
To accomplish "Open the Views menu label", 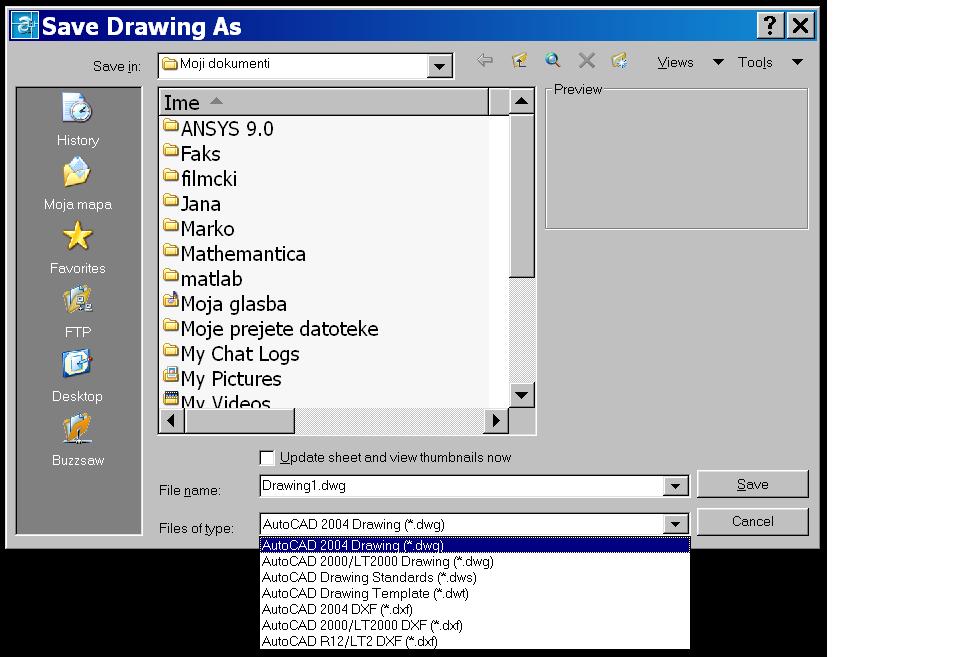I will (x=675, y=62).
